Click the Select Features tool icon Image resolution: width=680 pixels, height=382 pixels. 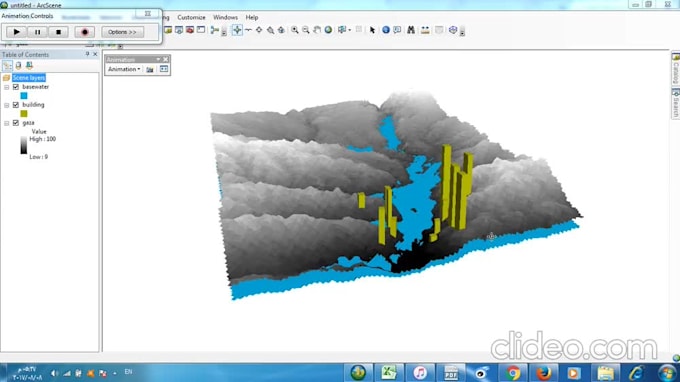tap(342, 30)
